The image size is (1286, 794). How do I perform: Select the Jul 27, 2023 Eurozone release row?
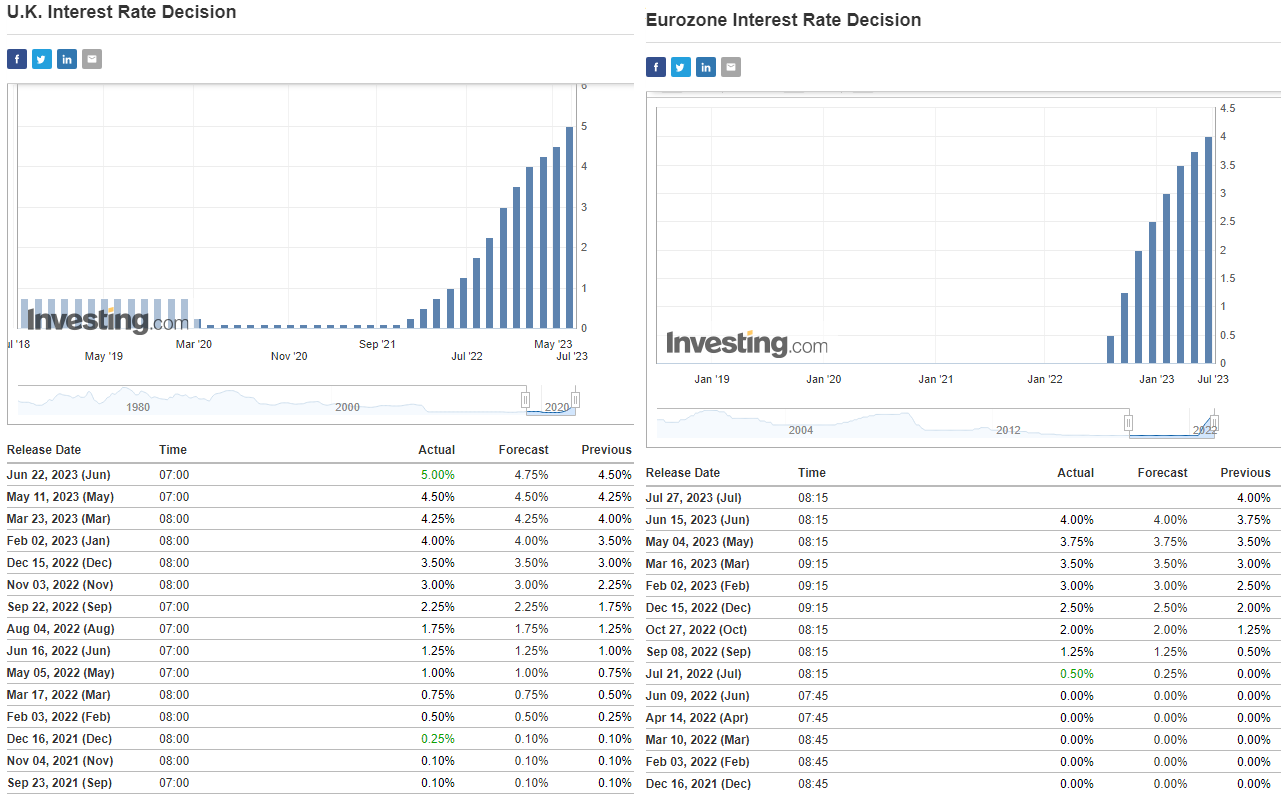960,498
